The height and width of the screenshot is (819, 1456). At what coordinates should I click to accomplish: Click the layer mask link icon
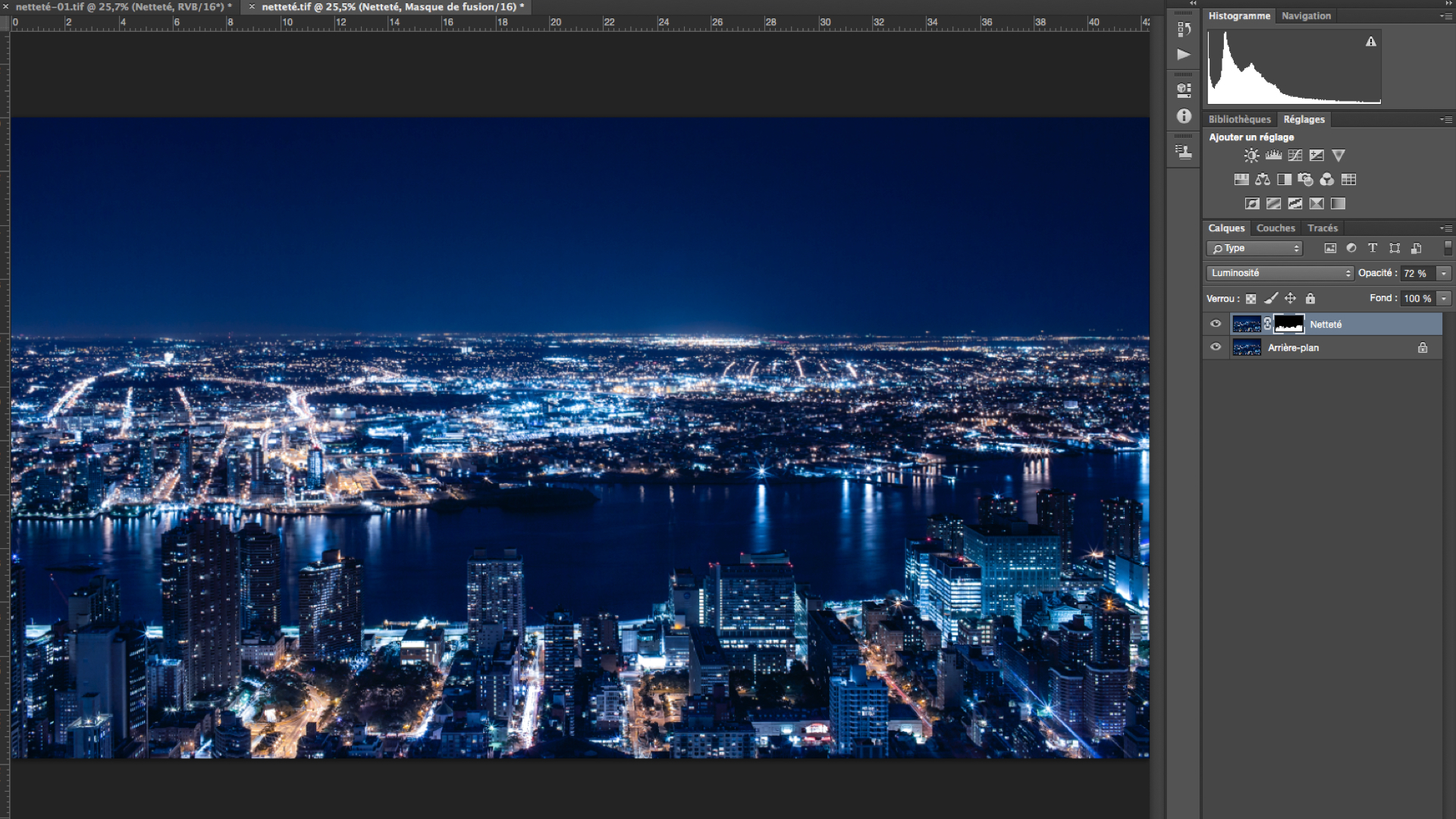(x=1267, y=324)
